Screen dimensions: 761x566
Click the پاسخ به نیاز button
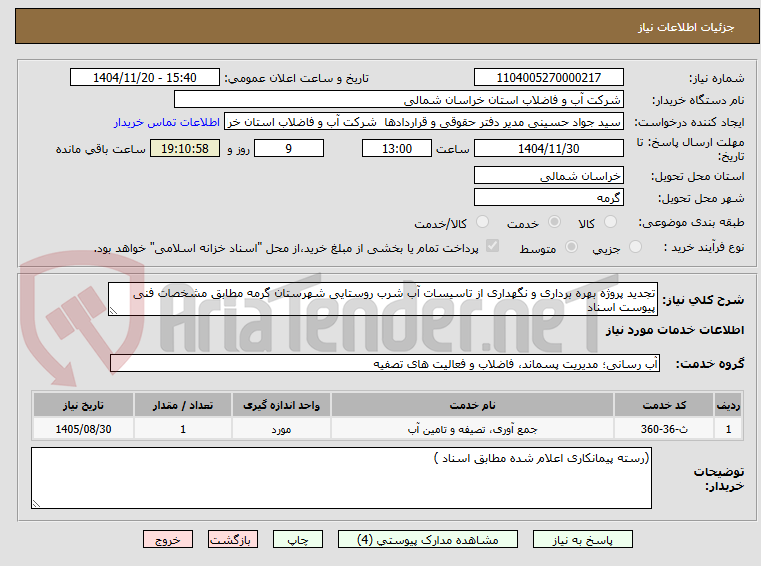[x=582, y=539]
